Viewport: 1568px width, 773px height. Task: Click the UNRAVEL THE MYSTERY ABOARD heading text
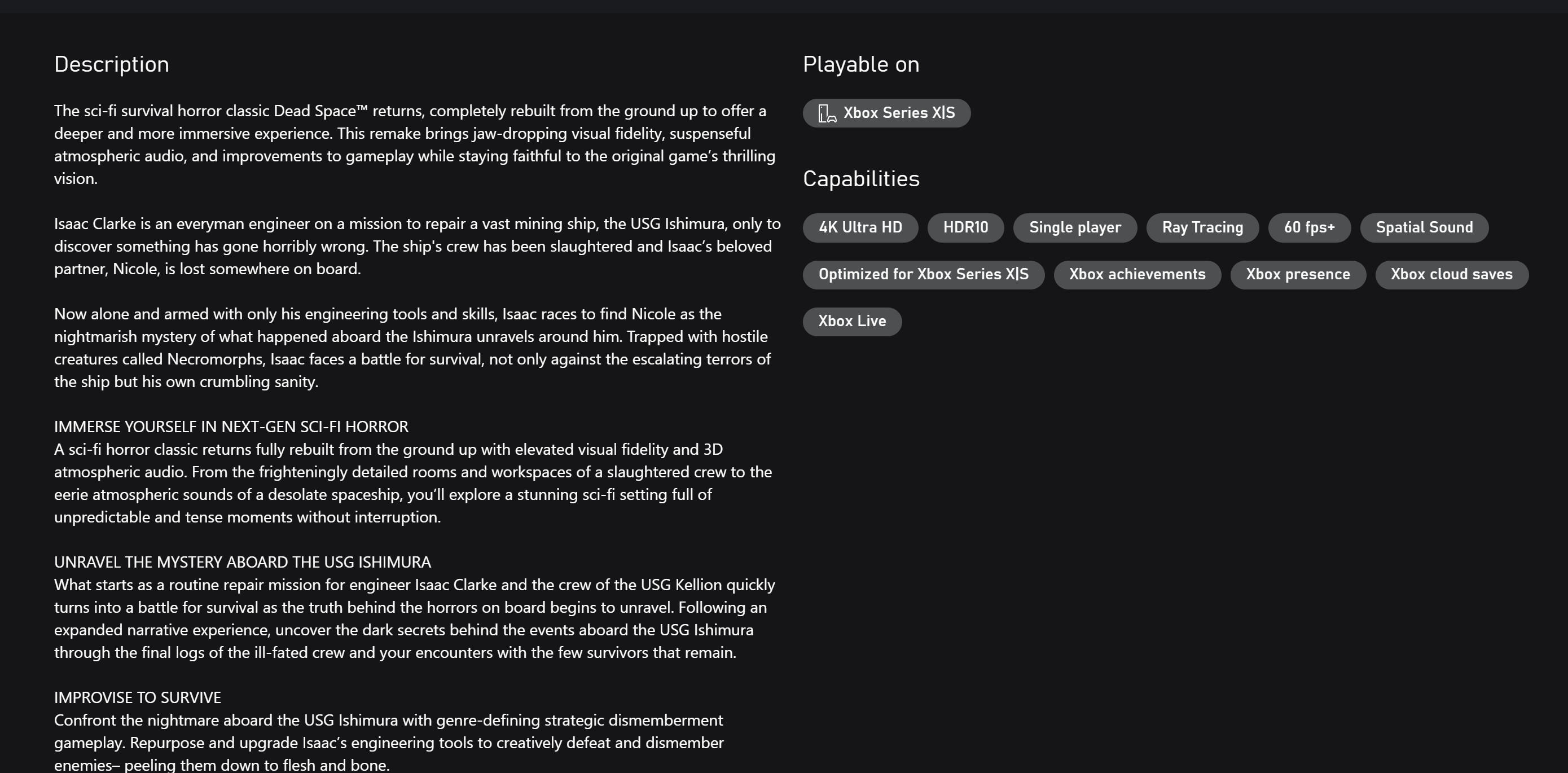242,563
